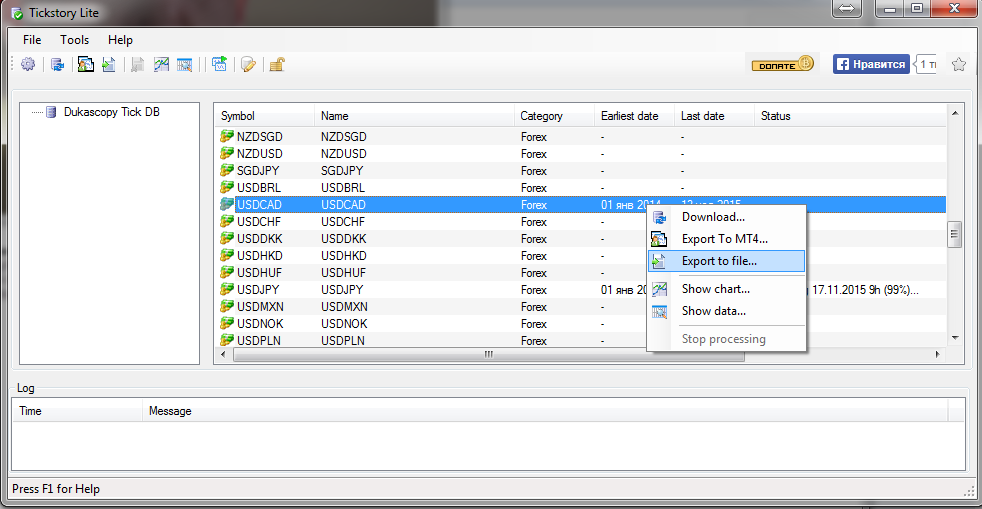This screenshot has width=982, height=509.
Task: Click the symbol list's scroll up arrow
Action: (x=954, y=113)
